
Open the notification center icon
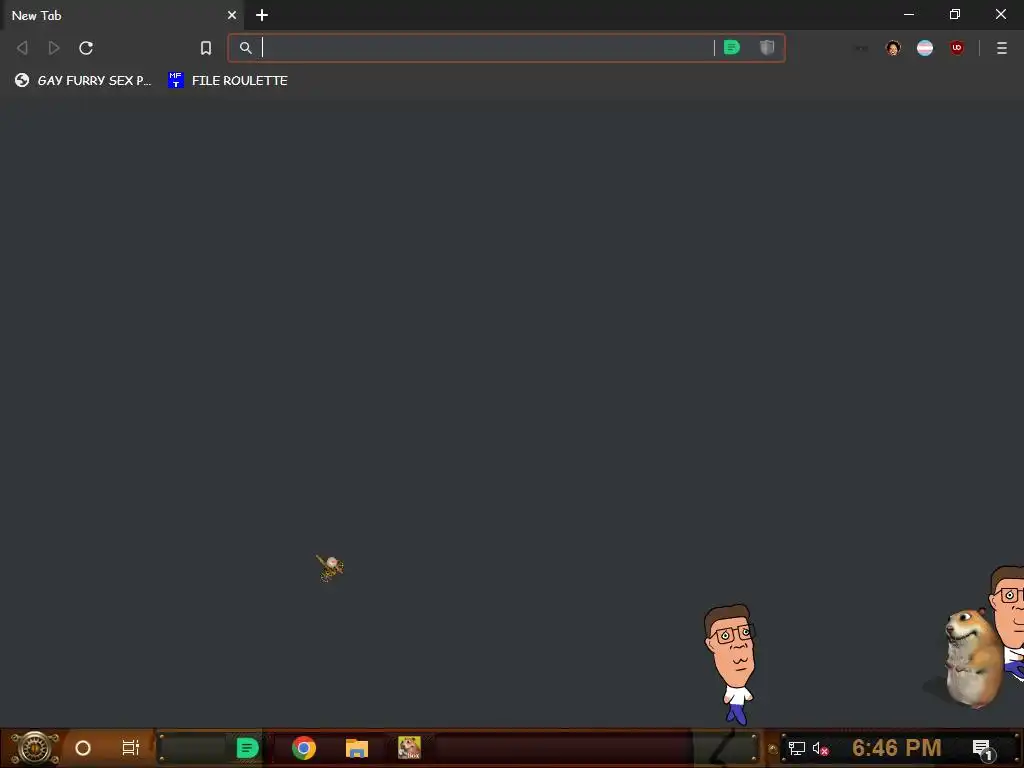point(982,749)
